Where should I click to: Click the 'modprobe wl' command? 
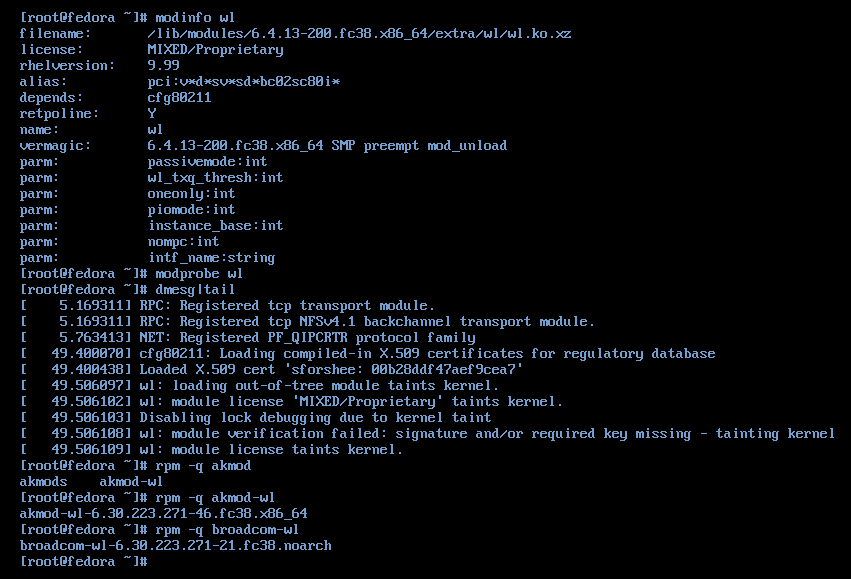click(x=199, y=273)
